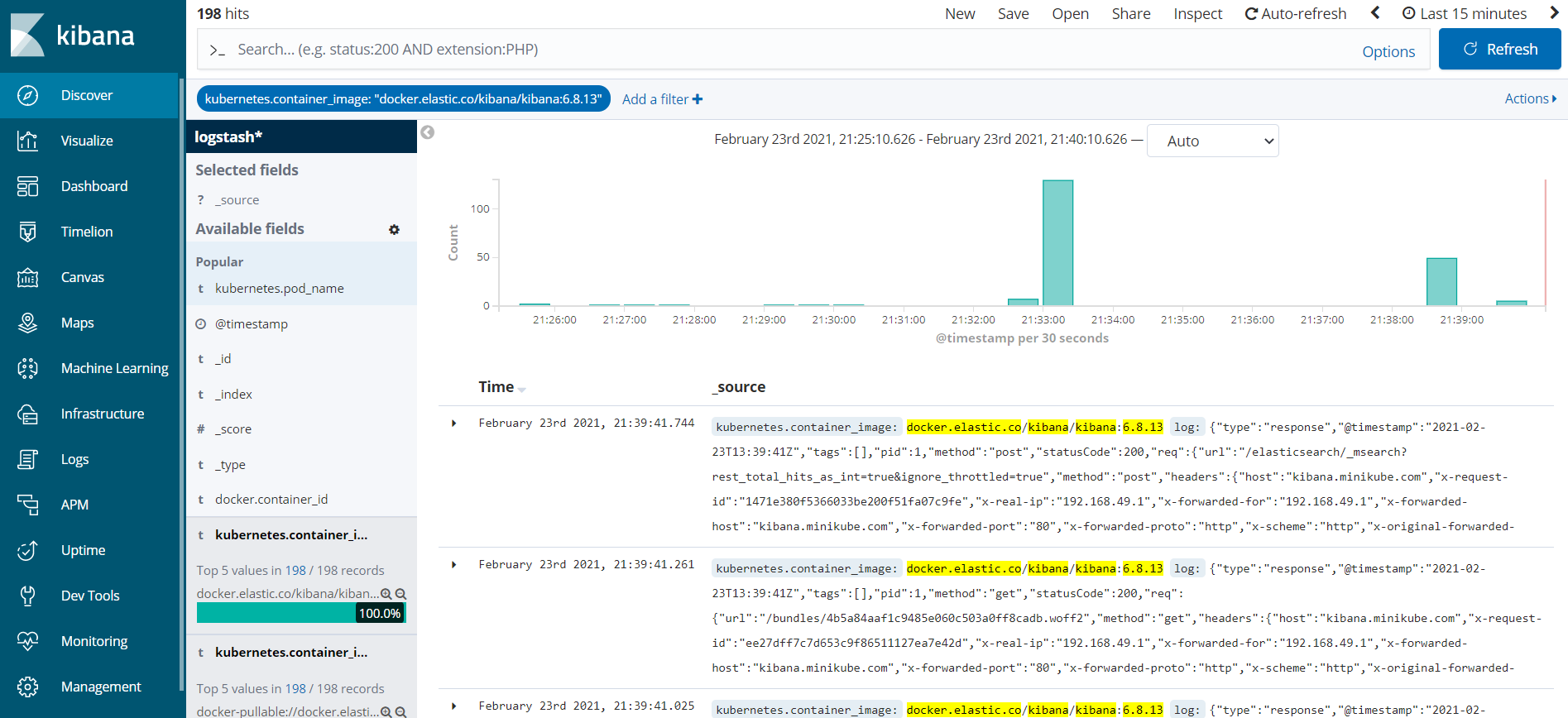This screenshot has width=1568, height=718.
Task: Open Visualize chart icon
Action: point(27,141)
